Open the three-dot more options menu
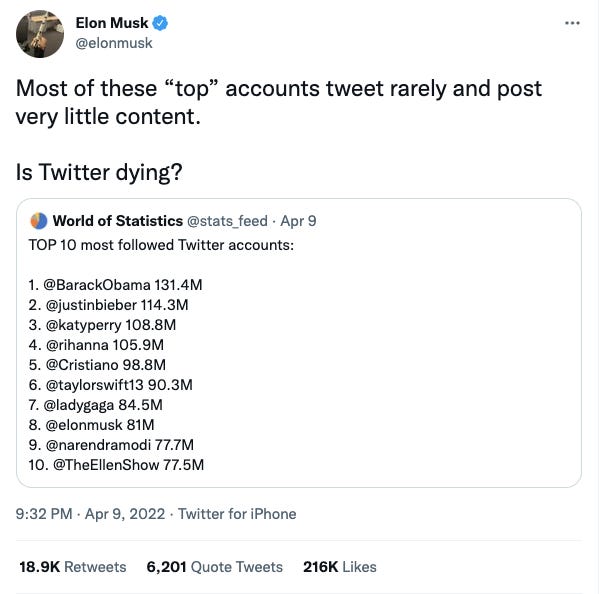The width and height of the screenshot is (599, 594). (x=572, y=23)
